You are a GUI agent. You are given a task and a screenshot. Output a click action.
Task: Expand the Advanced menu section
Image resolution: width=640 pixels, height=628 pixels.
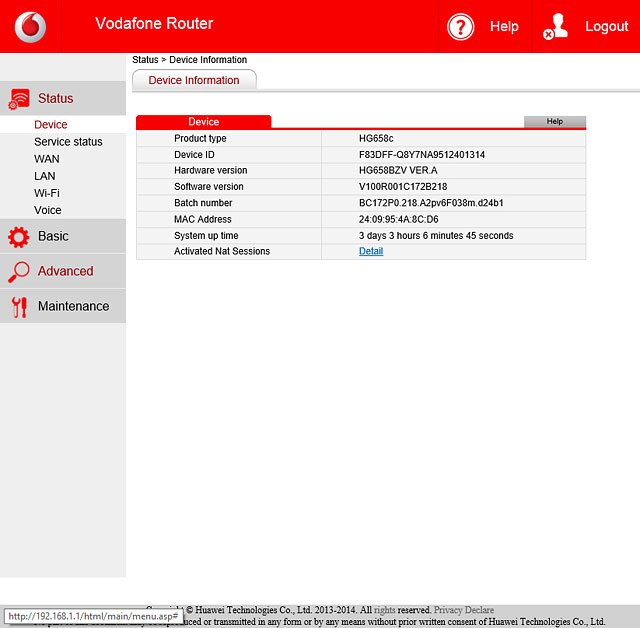pos(63,271)
